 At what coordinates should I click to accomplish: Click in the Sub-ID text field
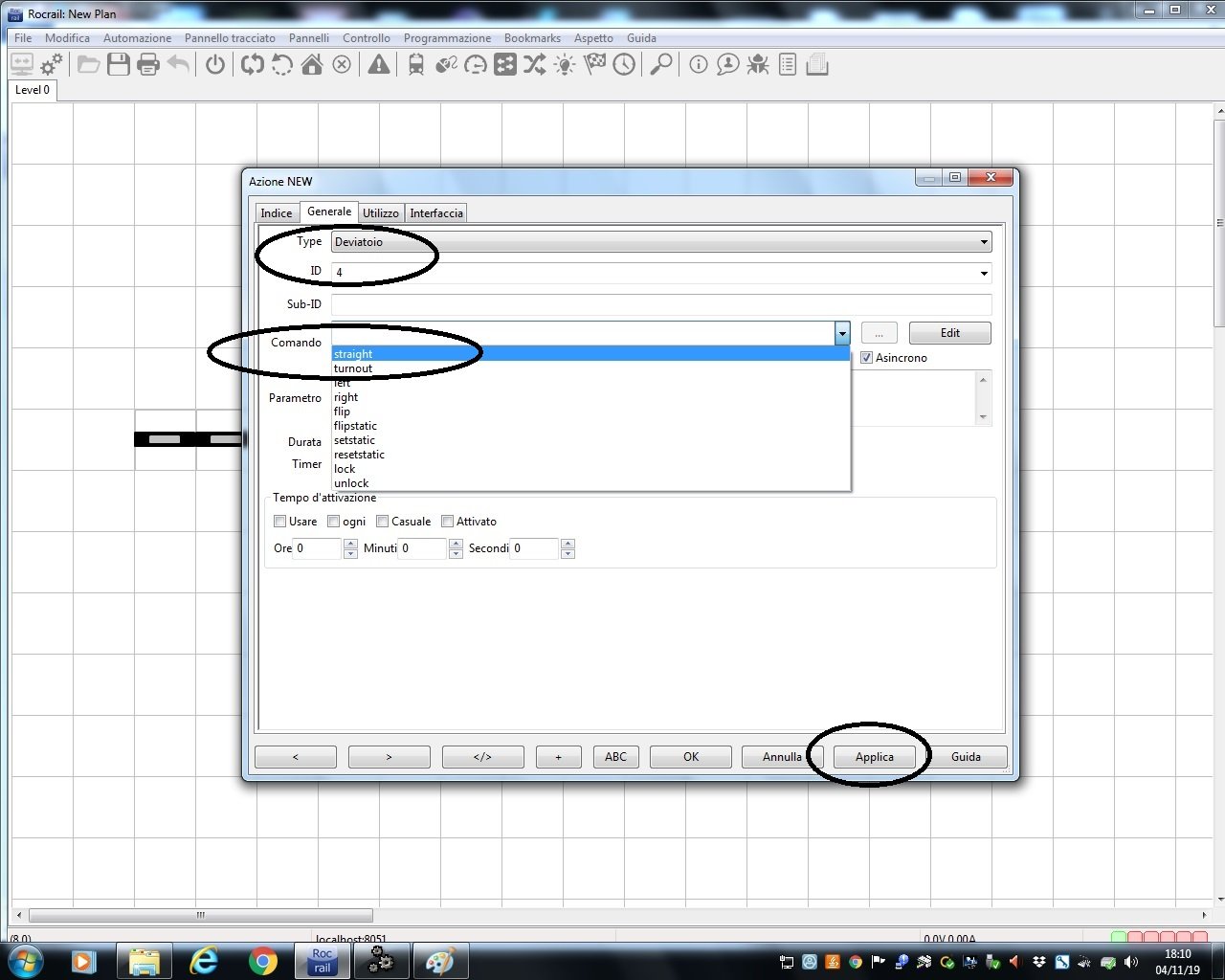click(x=660, y=304)
